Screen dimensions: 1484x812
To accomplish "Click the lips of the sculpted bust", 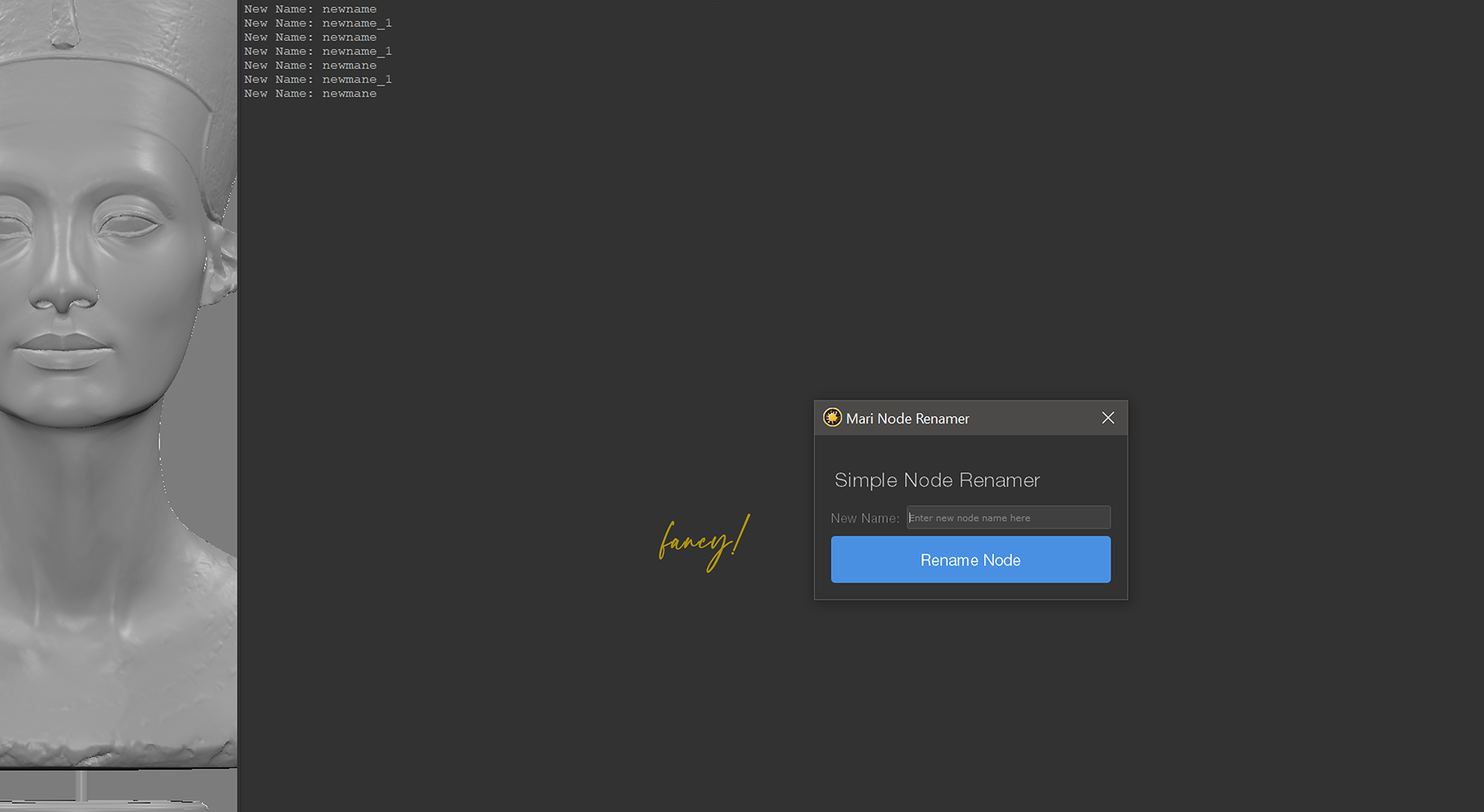I will pos(62,350).
